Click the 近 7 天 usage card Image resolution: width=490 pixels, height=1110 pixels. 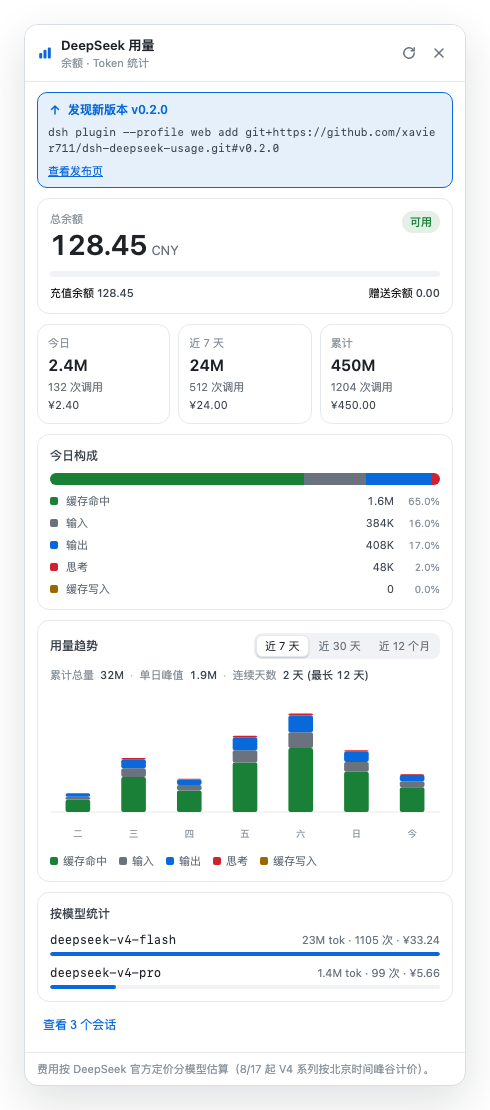click(245, 374)
